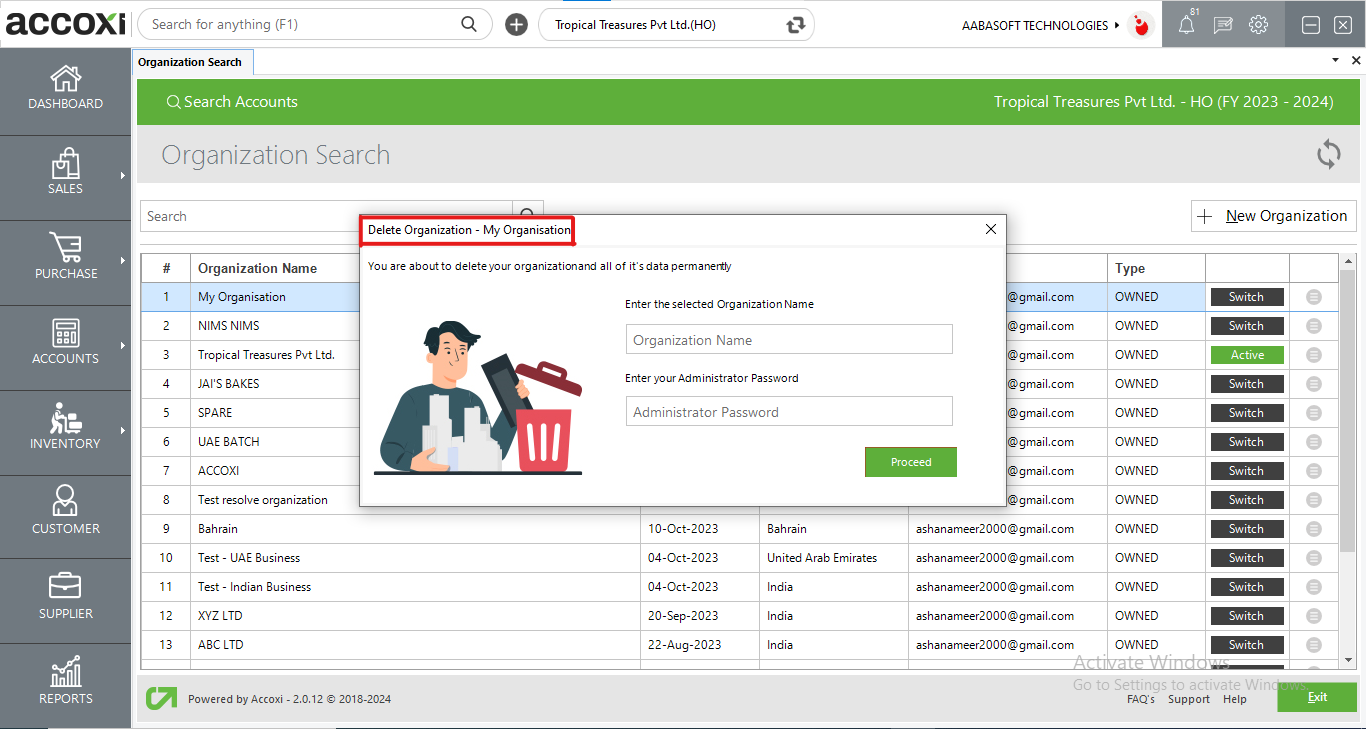
Task: Click the quick add plus icon
Action: 516,25
